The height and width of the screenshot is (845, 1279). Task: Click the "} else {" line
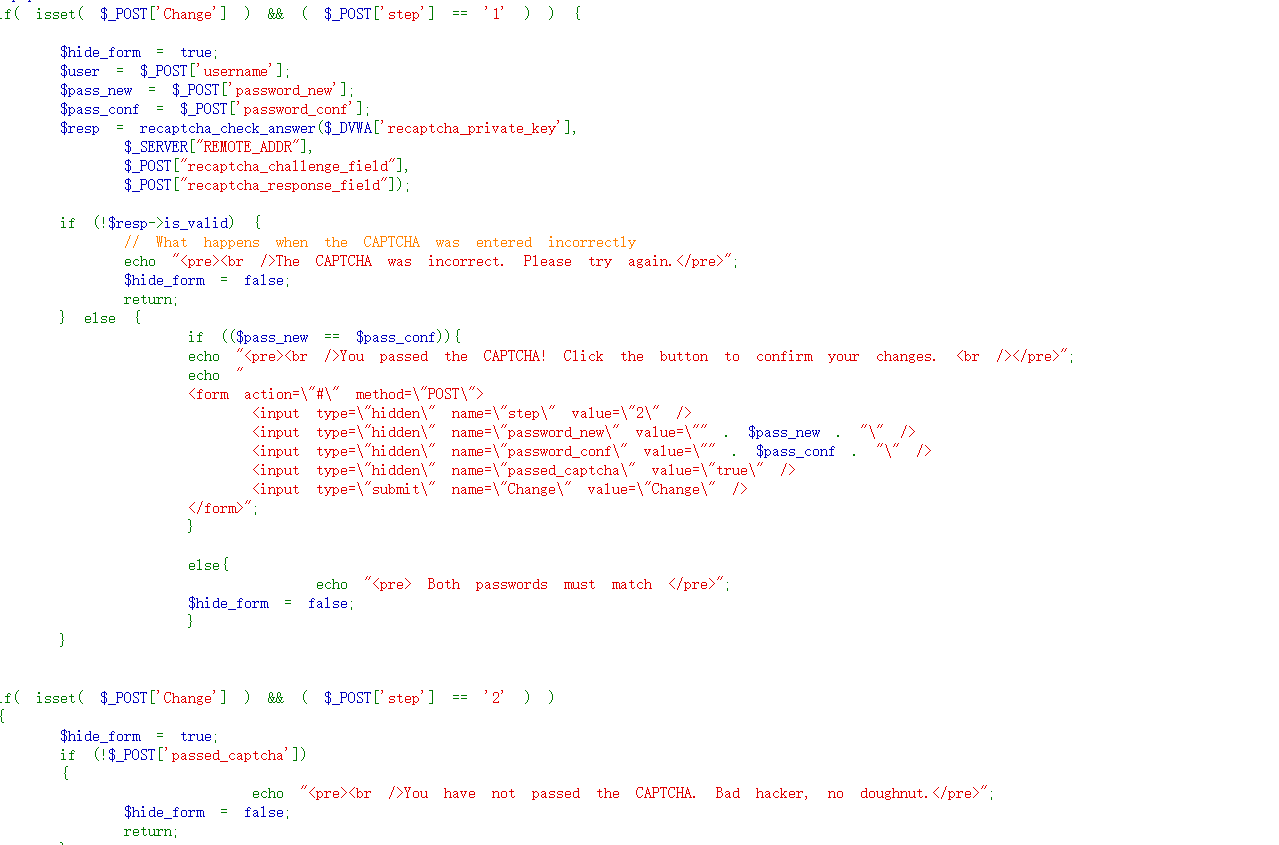click(x=100, y=318)
